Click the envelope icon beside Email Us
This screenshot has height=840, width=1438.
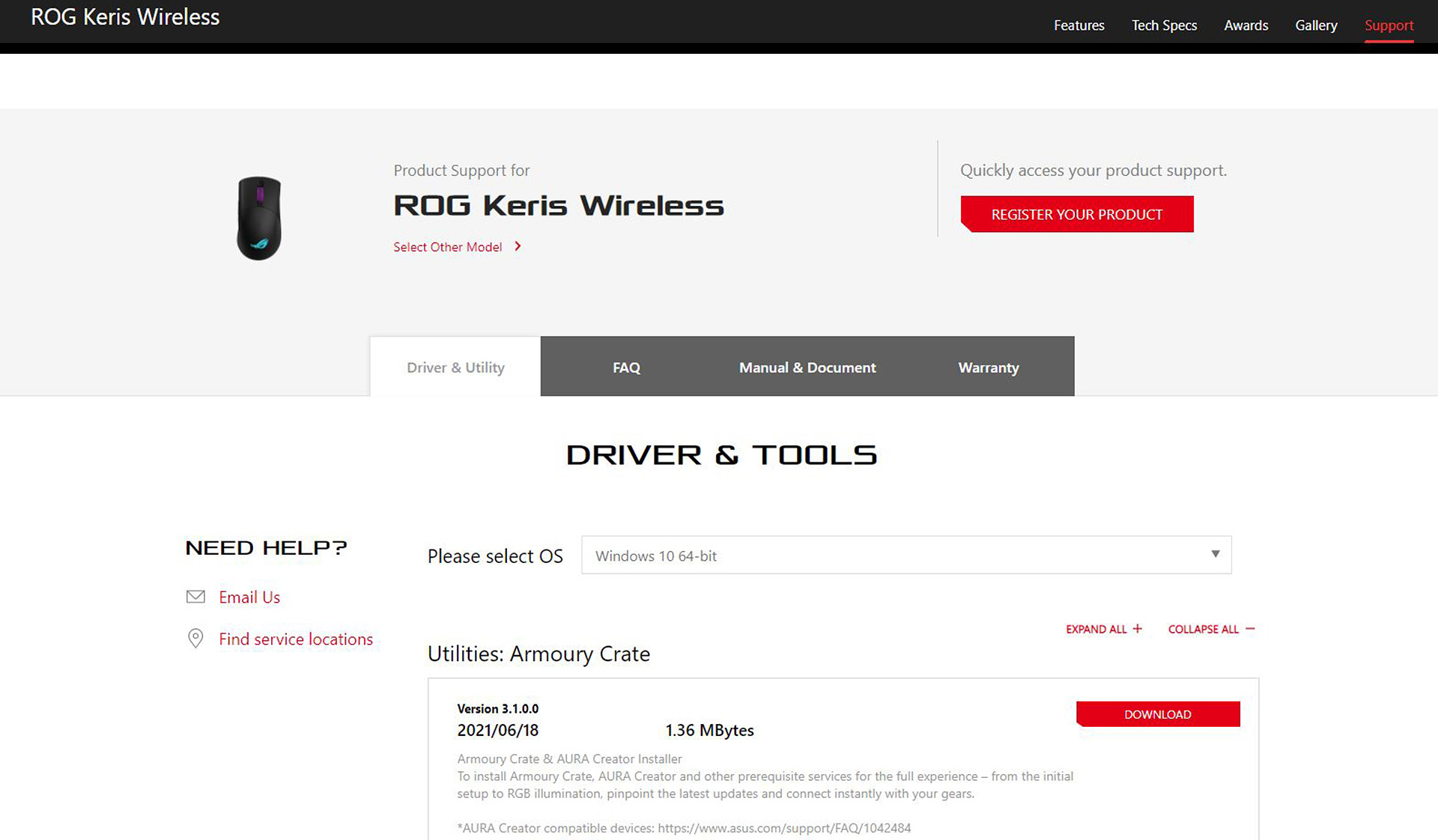coord(195,597)
